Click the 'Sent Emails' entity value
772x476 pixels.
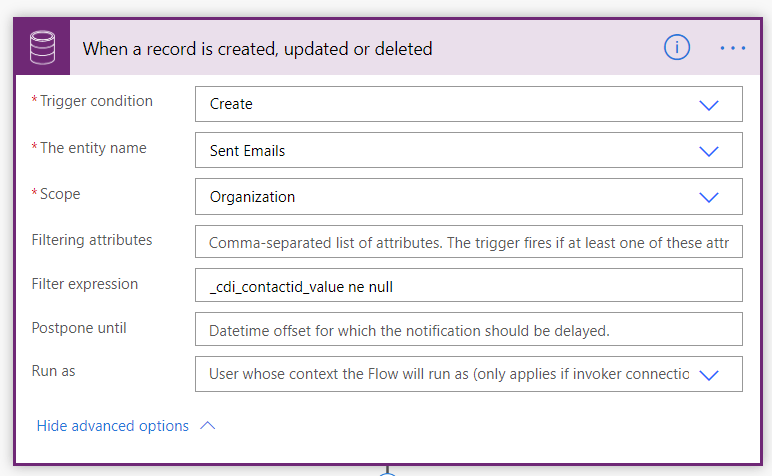pyautogui.click(x=247, y=151)
